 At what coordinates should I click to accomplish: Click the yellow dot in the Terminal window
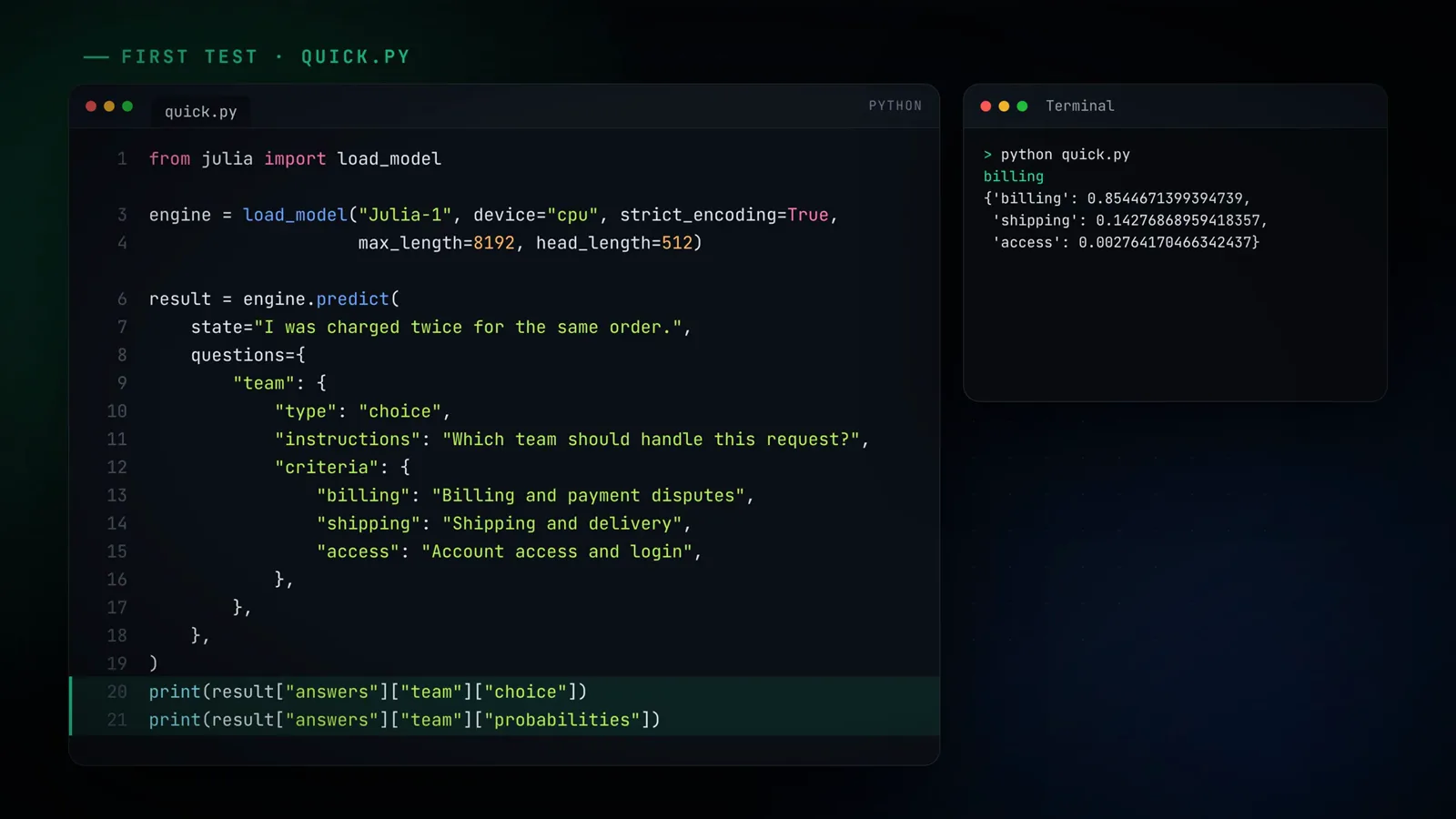(1004, 106)
